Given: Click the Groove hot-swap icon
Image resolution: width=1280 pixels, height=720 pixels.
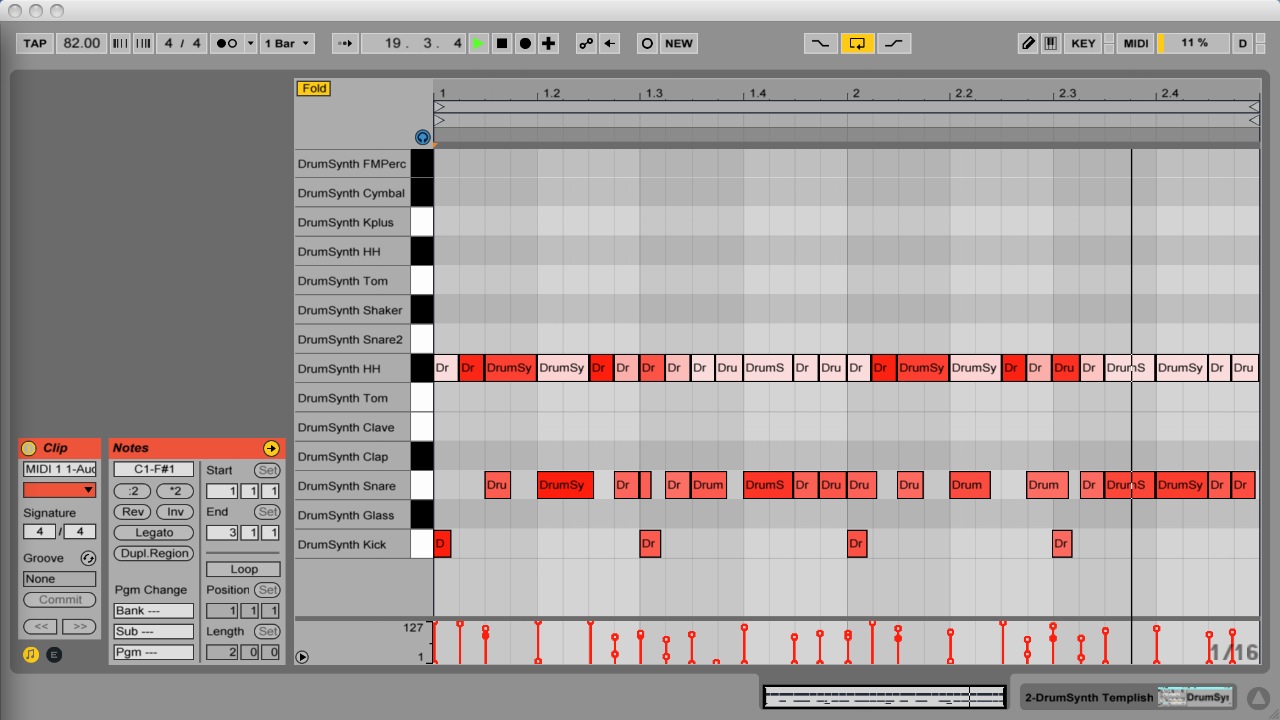Looking at the screenshot, I should (88, 558).
